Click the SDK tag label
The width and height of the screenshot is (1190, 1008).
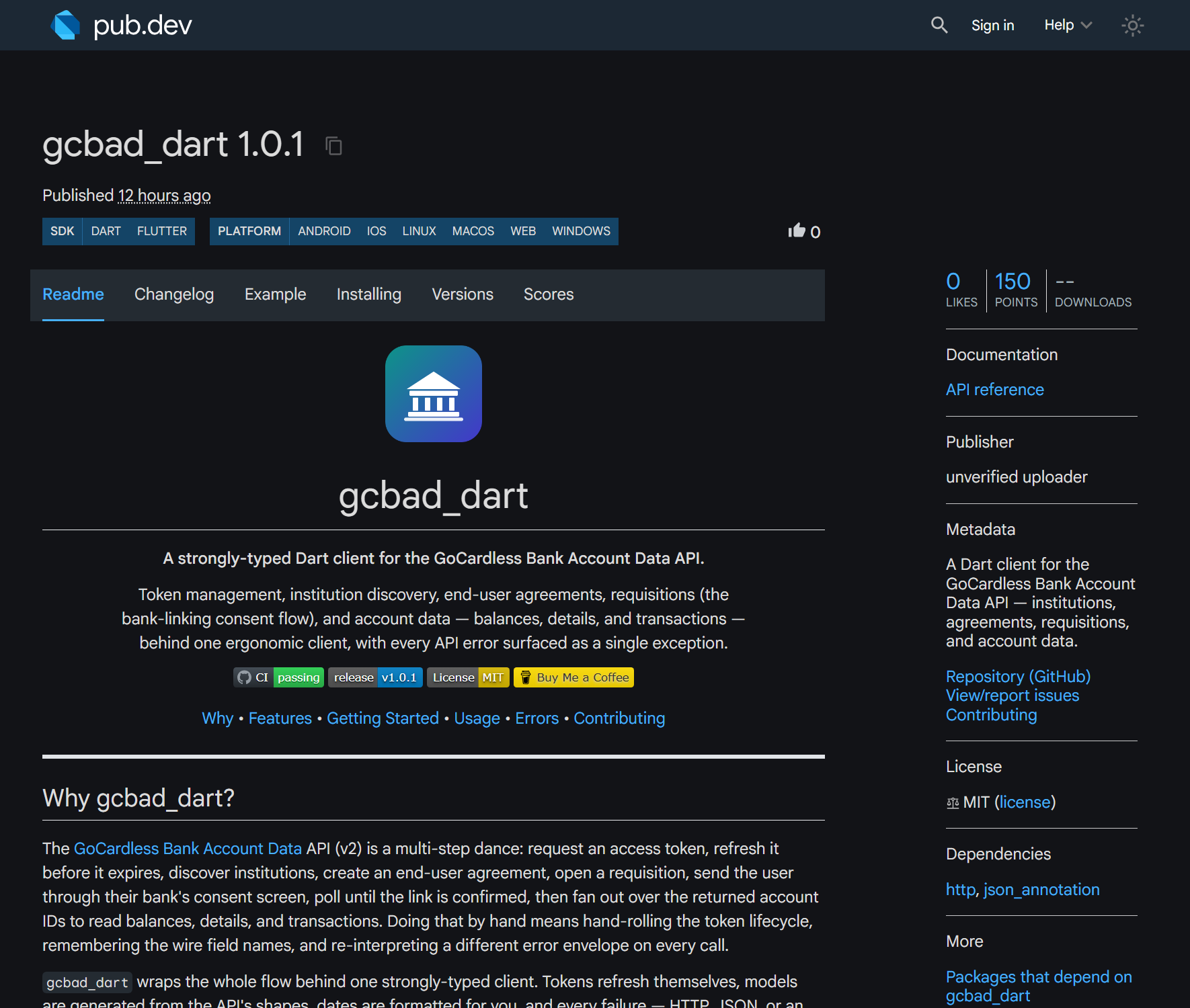click(62, 231)
